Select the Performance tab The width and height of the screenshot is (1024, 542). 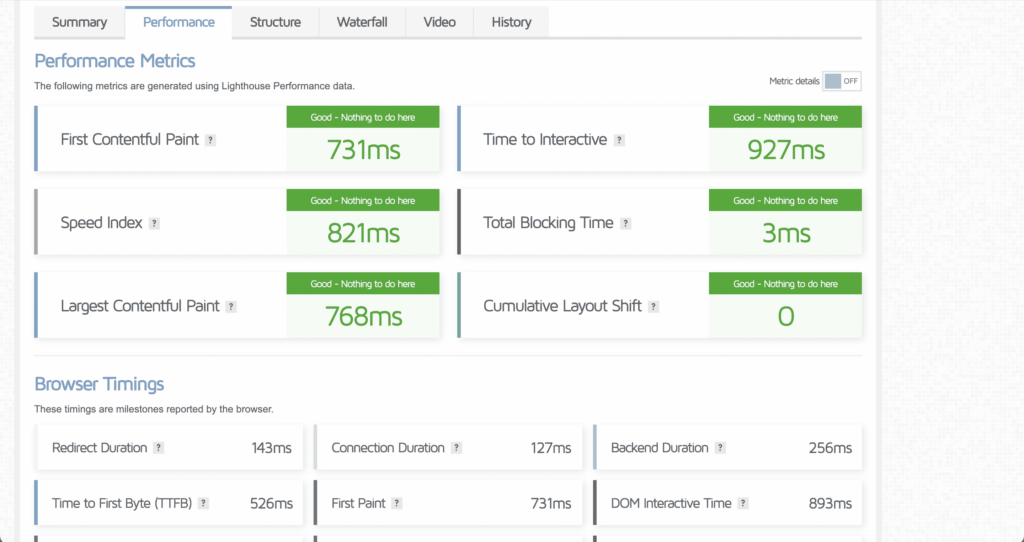(x=178, y=22)
